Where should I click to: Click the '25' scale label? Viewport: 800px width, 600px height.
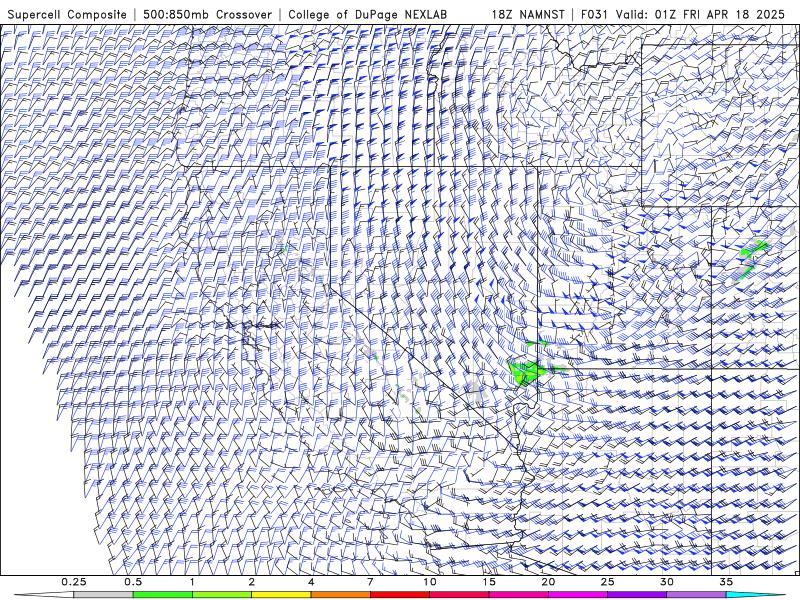click(x=608, y=582)
